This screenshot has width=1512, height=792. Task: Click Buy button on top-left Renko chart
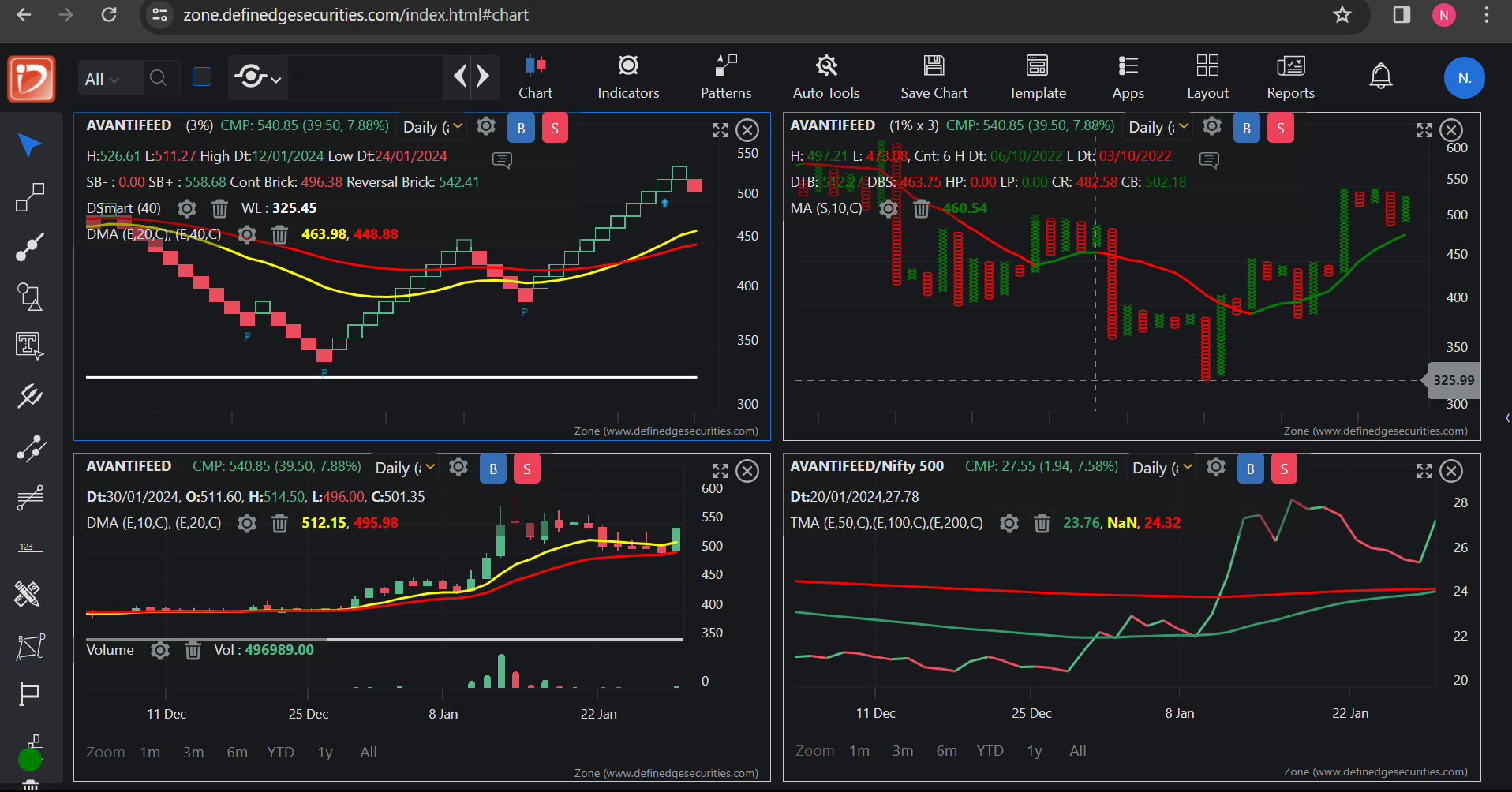click(x=521, y=128)
